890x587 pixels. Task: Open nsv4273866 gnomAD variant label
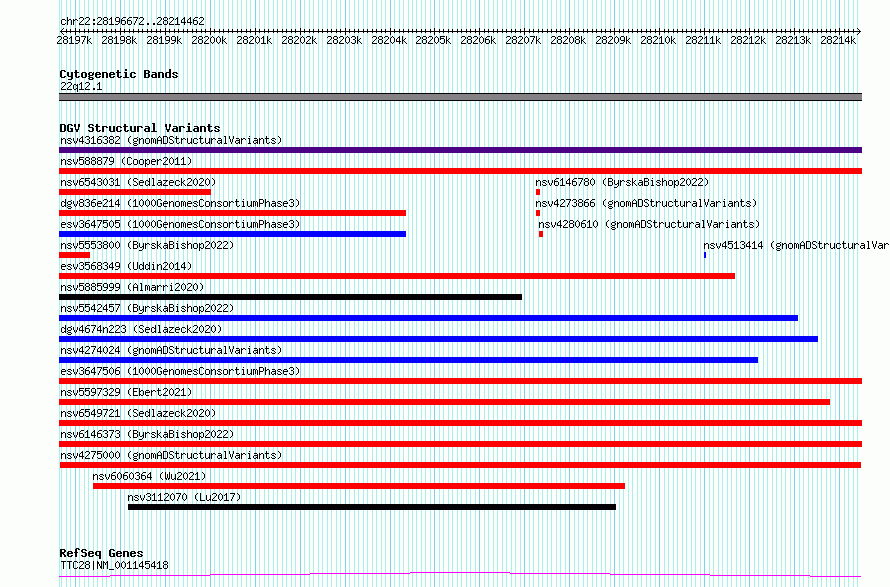pos(646,203)
